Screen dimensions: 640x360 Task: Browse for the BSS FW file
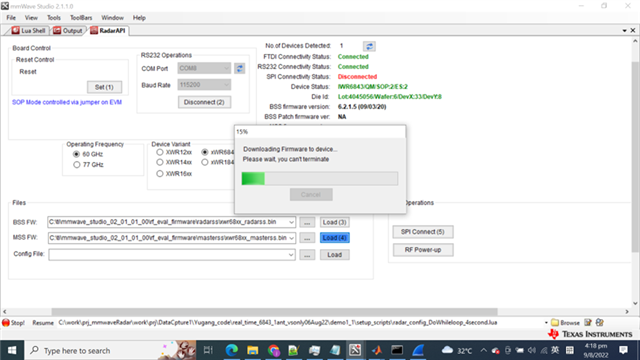click(x=307, y=222)
